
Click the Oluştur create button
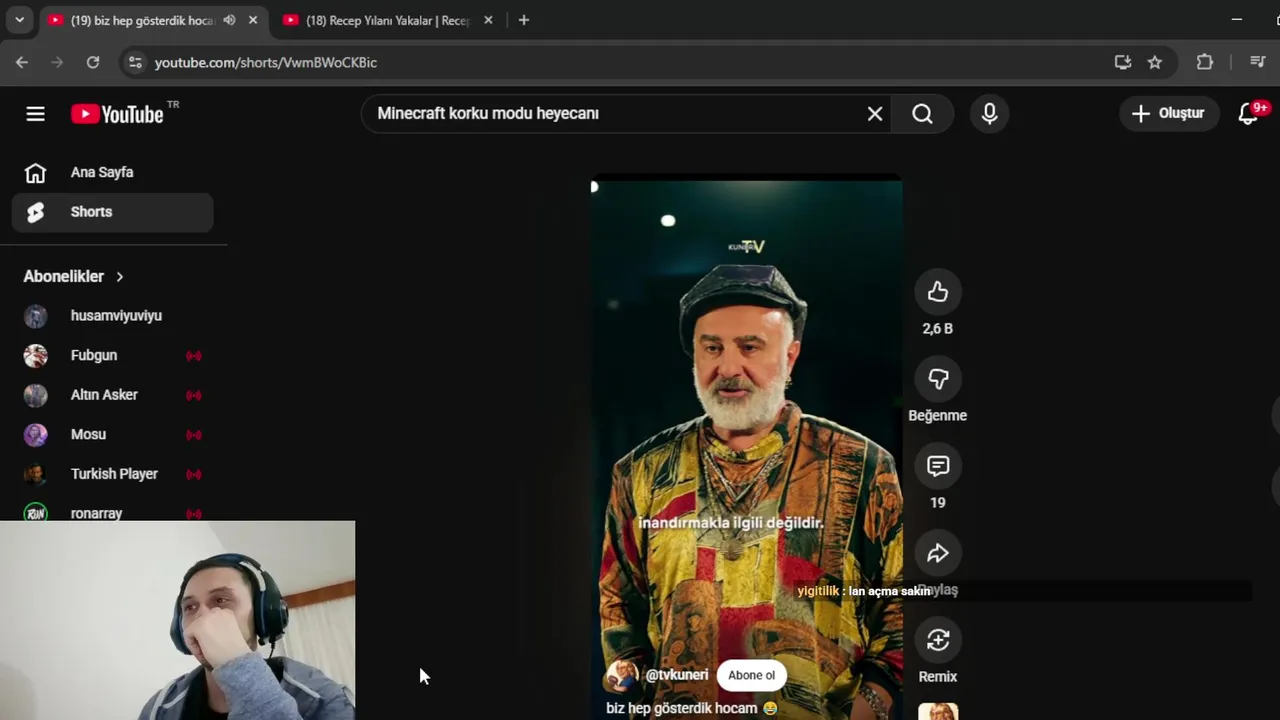click(1168, 114)
